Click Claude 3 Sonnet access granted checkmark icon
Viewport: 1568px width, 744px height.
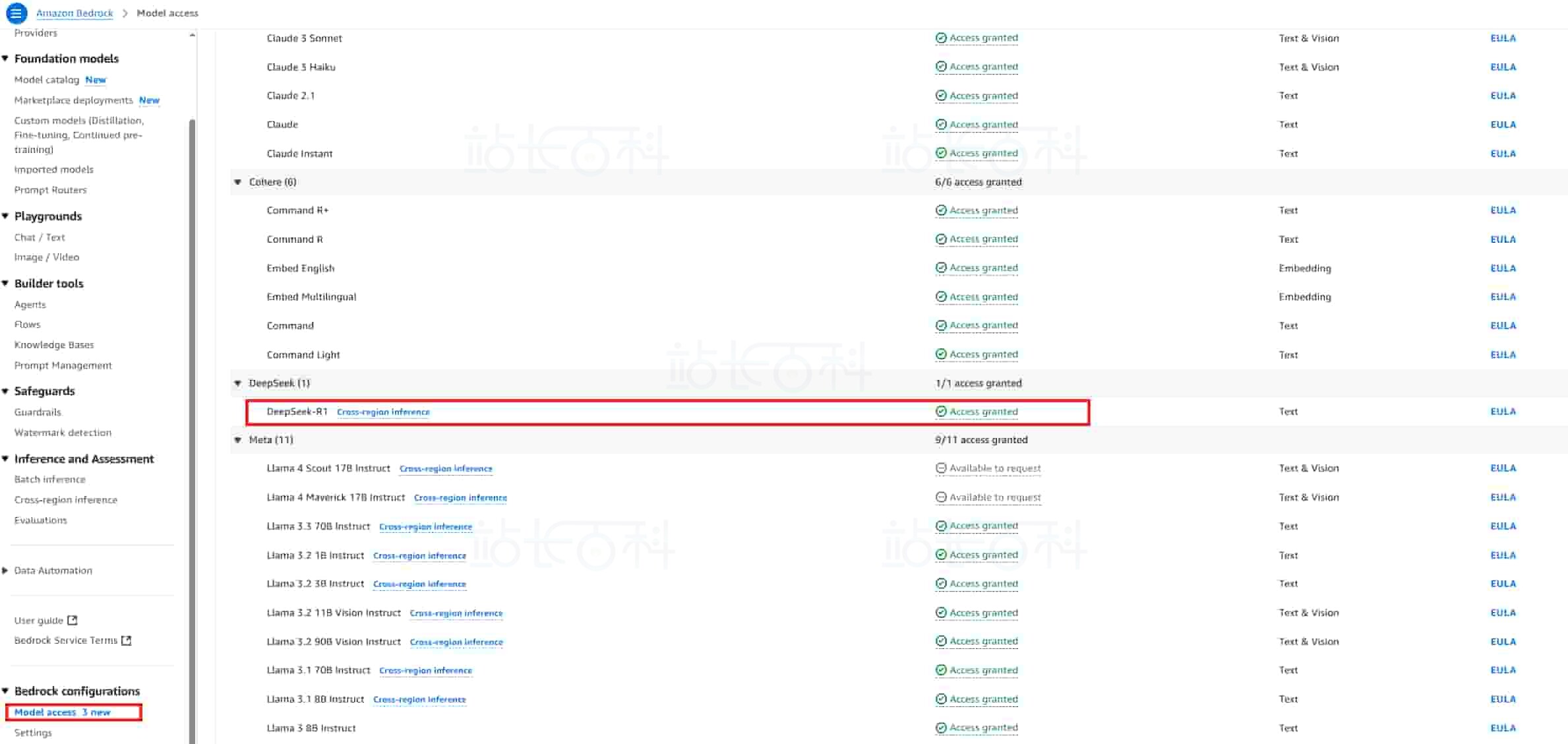click(941, 38)
